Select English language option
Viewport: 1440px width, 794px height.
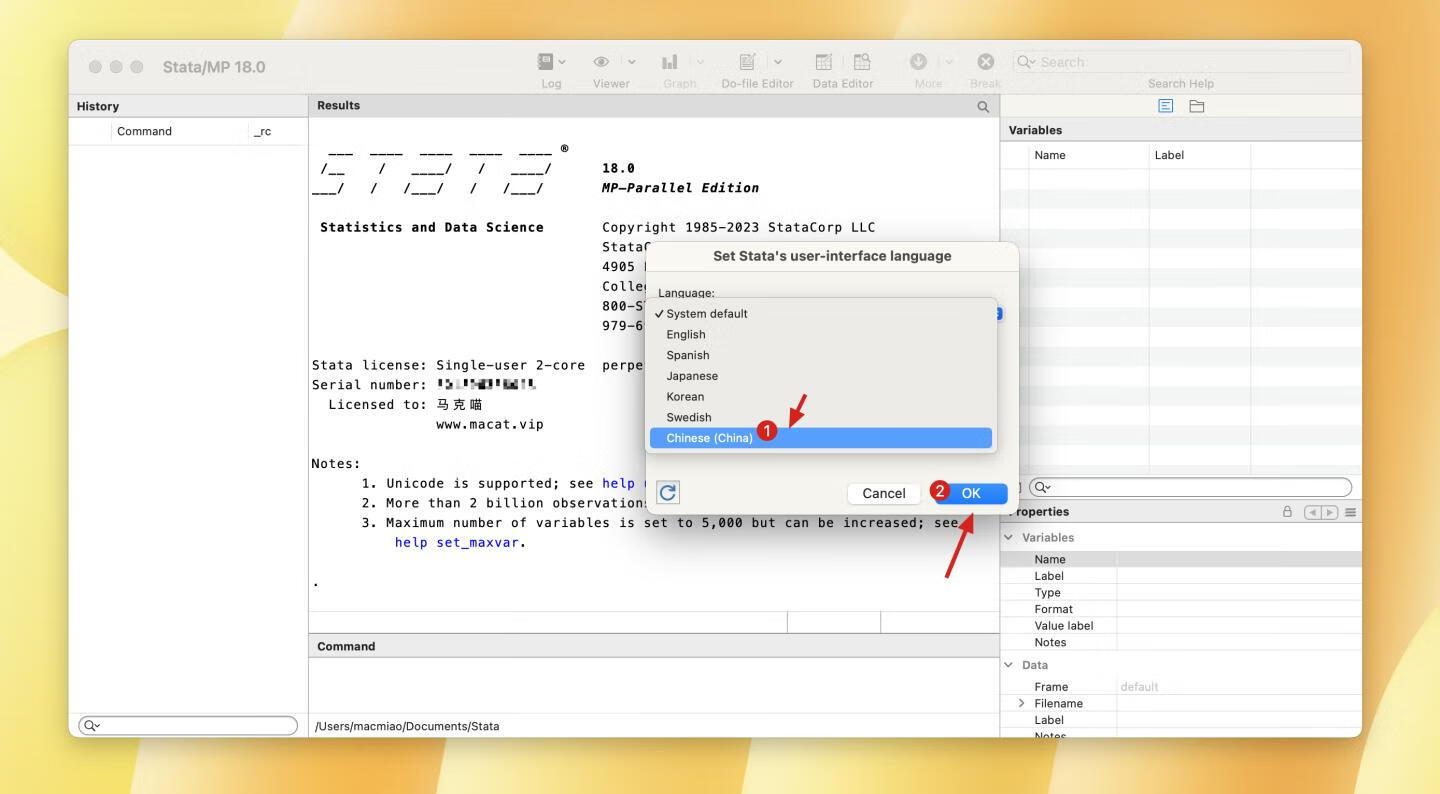tap(821, 334)
